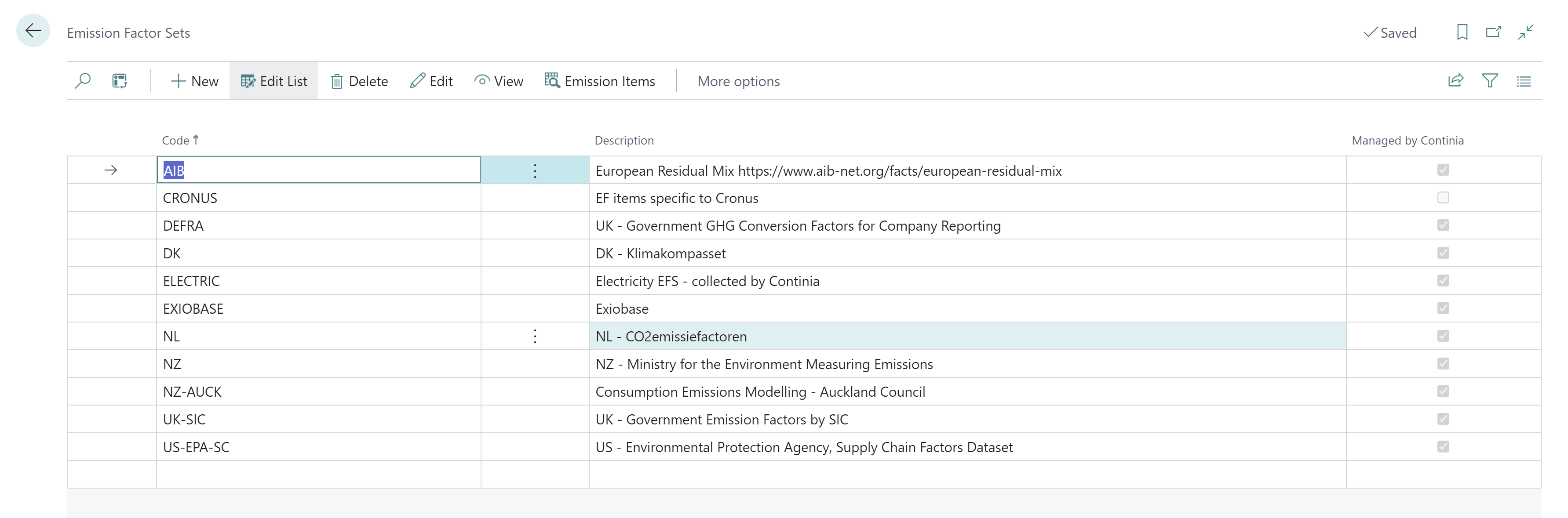This screenshot has height=518, width=1568.
Task: Click the empty new row code cell
Action: pyautogui.click(x=318, y=474)
